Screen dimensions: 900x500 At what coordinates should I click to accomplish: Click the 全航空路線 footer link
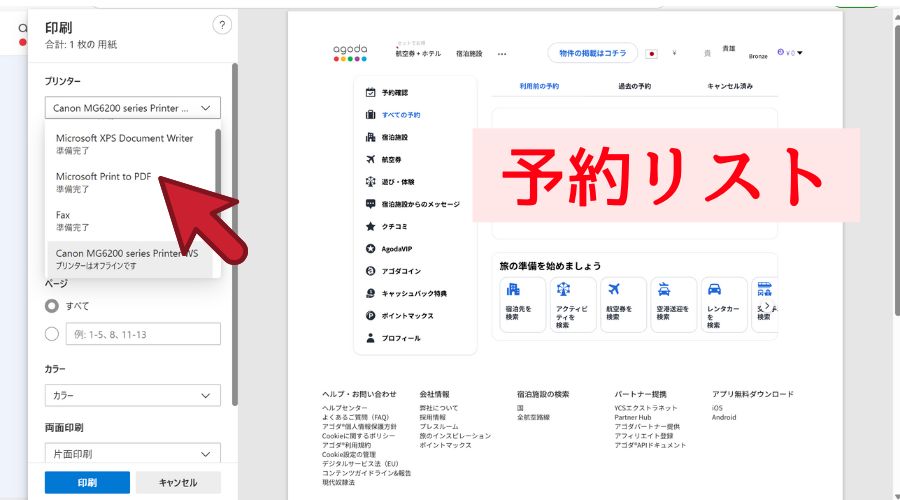(x=533, y=417)
